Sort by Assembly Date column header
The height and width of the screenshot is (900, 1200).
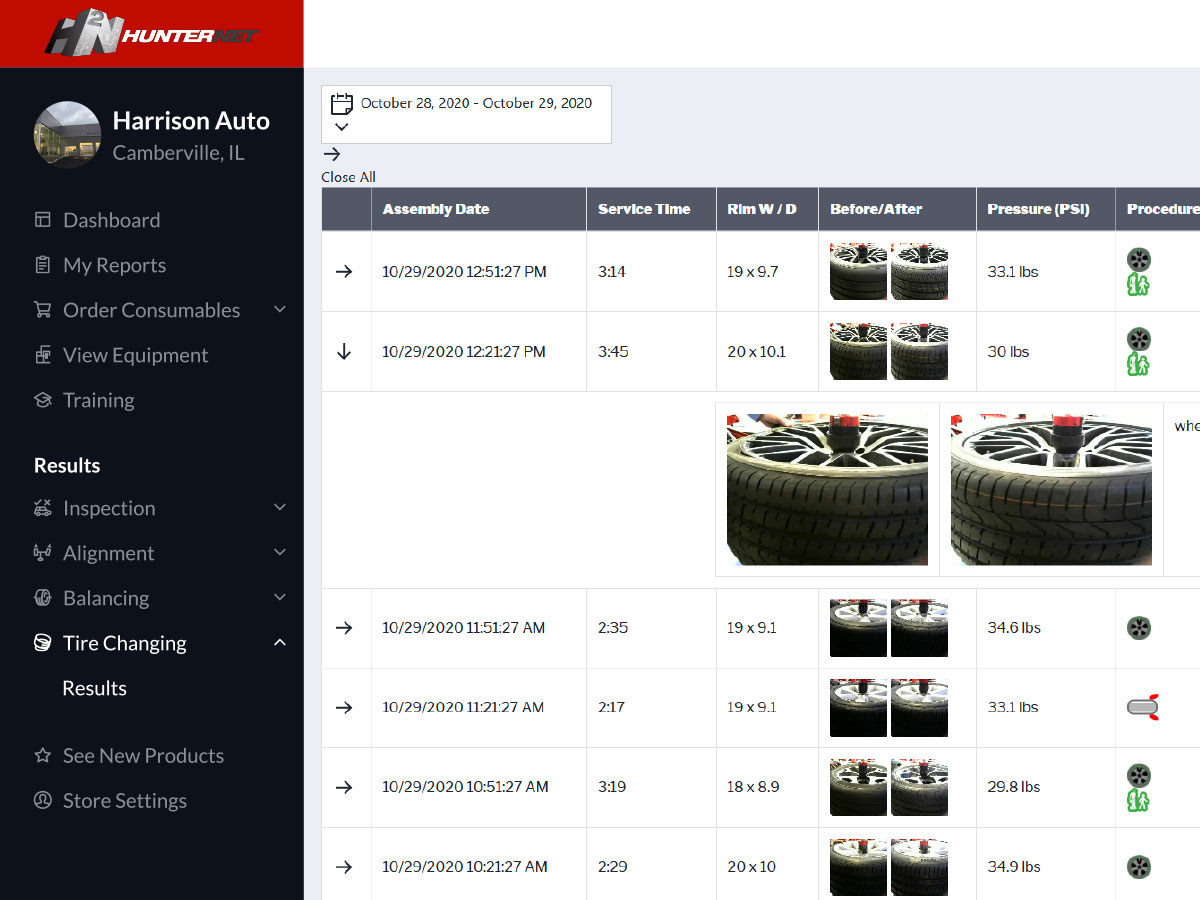pyautogui.click(x=436, y=209)
